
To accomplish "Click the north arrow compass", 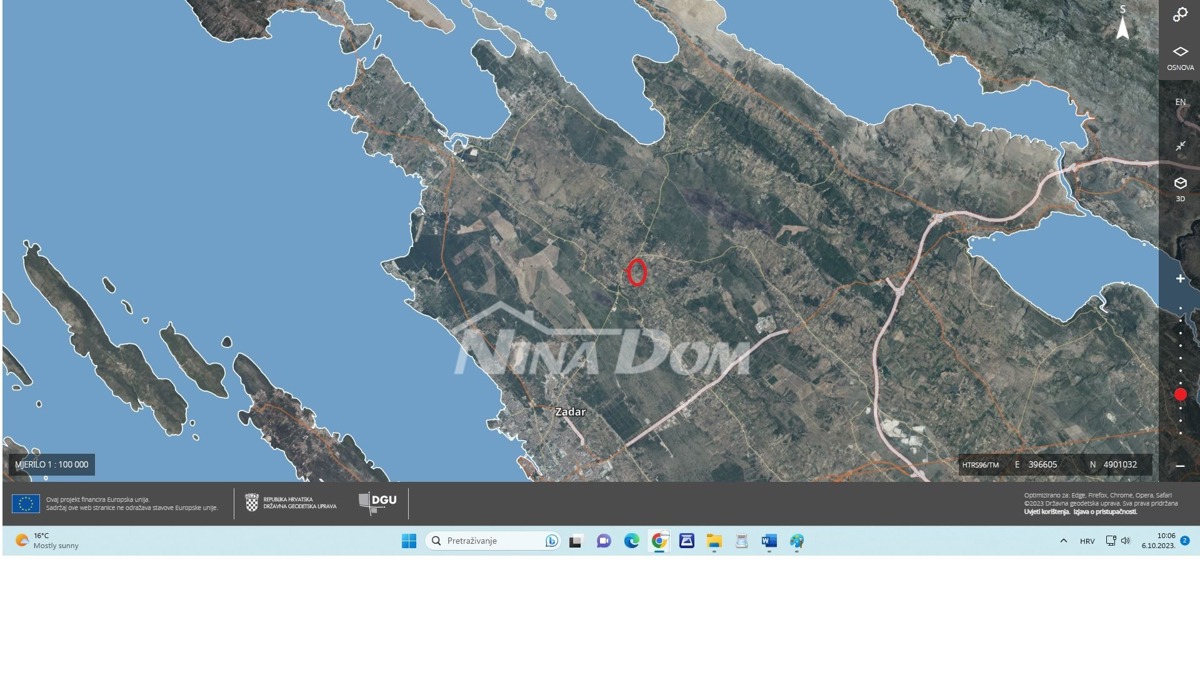I will pos(1123,27).
